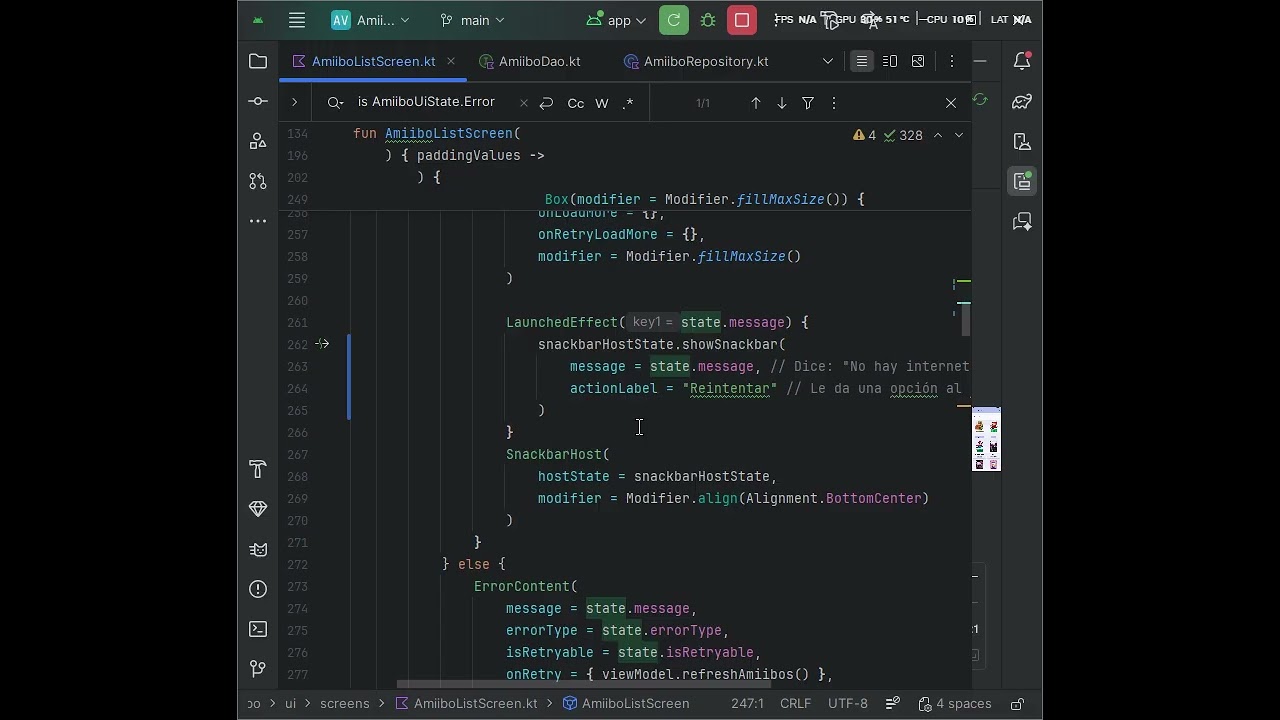The image size is (1280, 720).
Task: Jump to next search occurrence
Action: [x=782, y=102]
